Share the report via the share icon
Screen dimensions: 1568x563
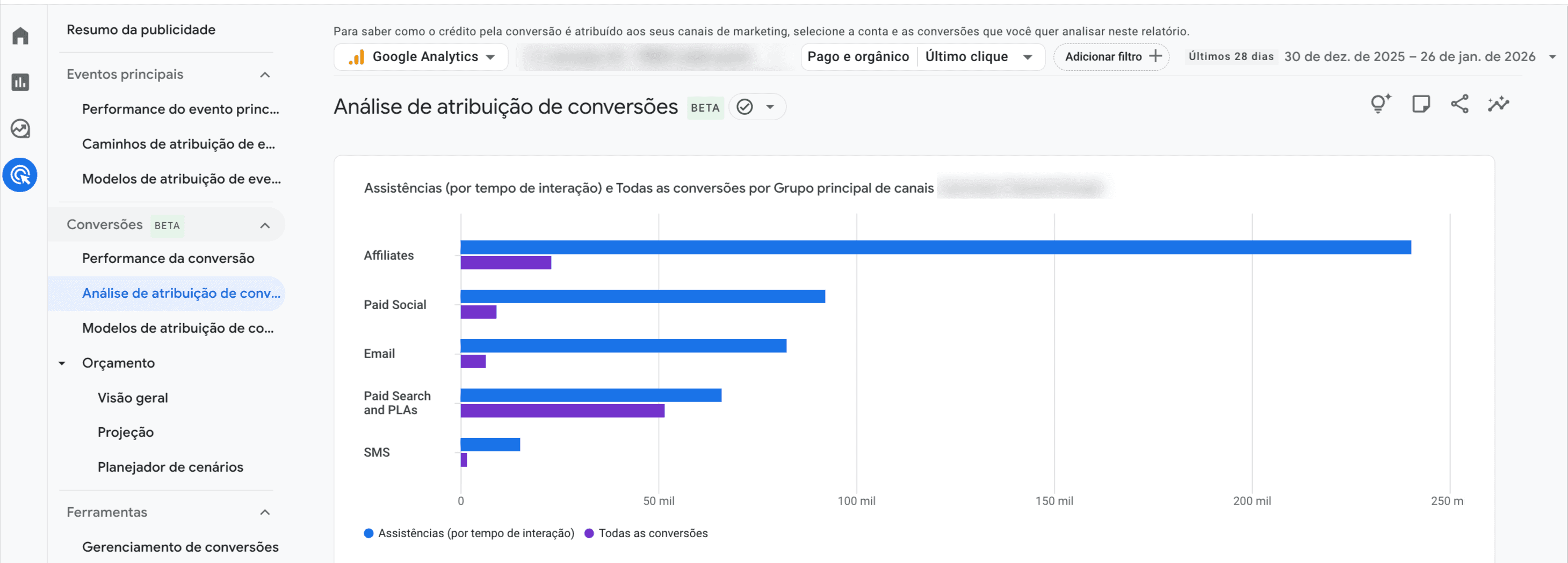1460,104
